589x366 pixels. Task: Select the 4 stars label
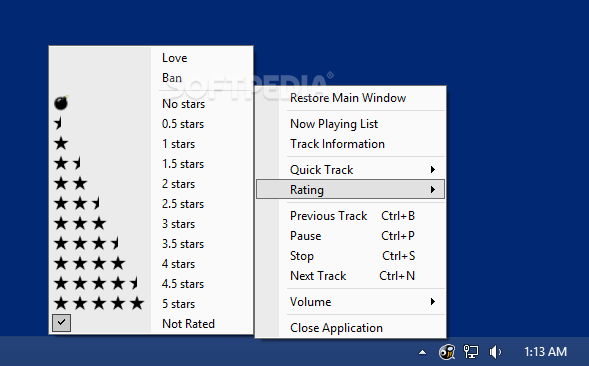(x=178, y=263)
